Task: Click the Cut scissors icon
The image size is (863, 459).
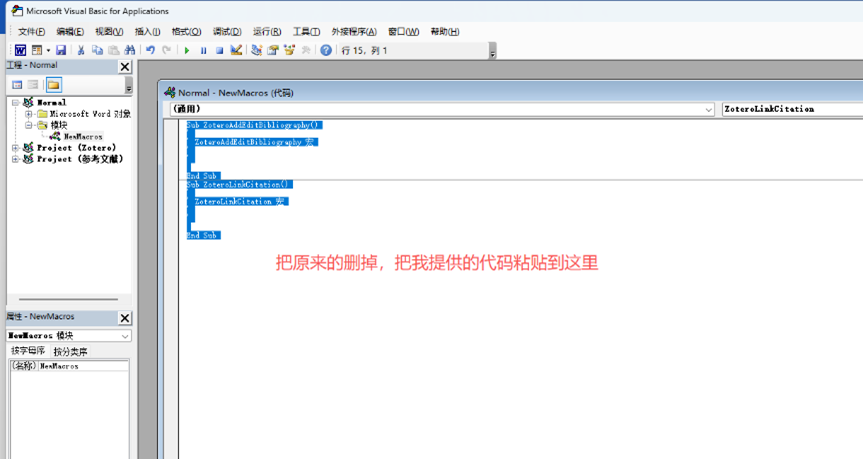Action: click(81, 50)
